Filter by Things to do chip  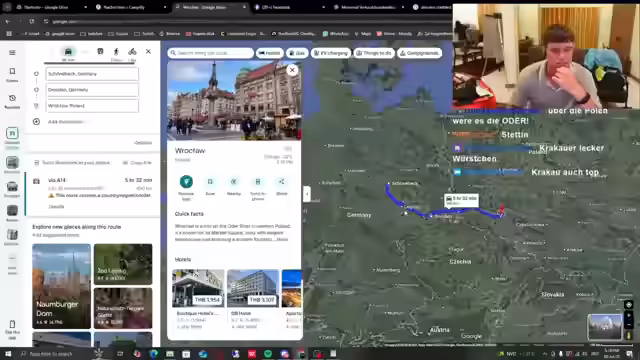374,53
